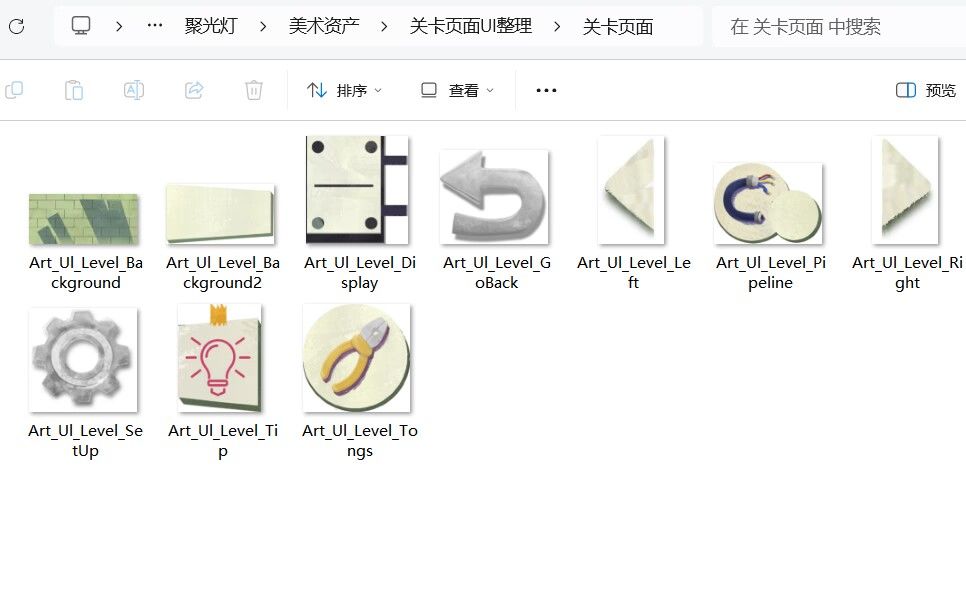
Task: Navigate to 关卡页面UI整理 breadcrumb folder
Action: tap(471, 26)
